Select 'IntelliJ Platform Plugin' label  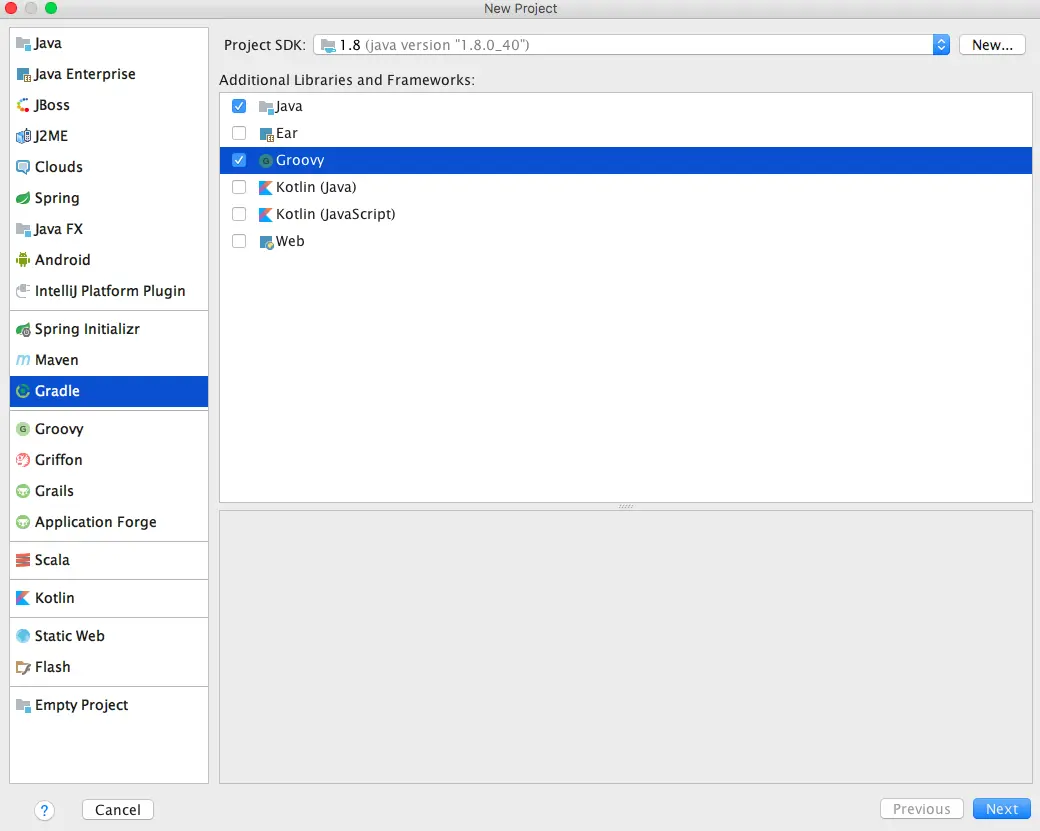click(x=110, y=291)
